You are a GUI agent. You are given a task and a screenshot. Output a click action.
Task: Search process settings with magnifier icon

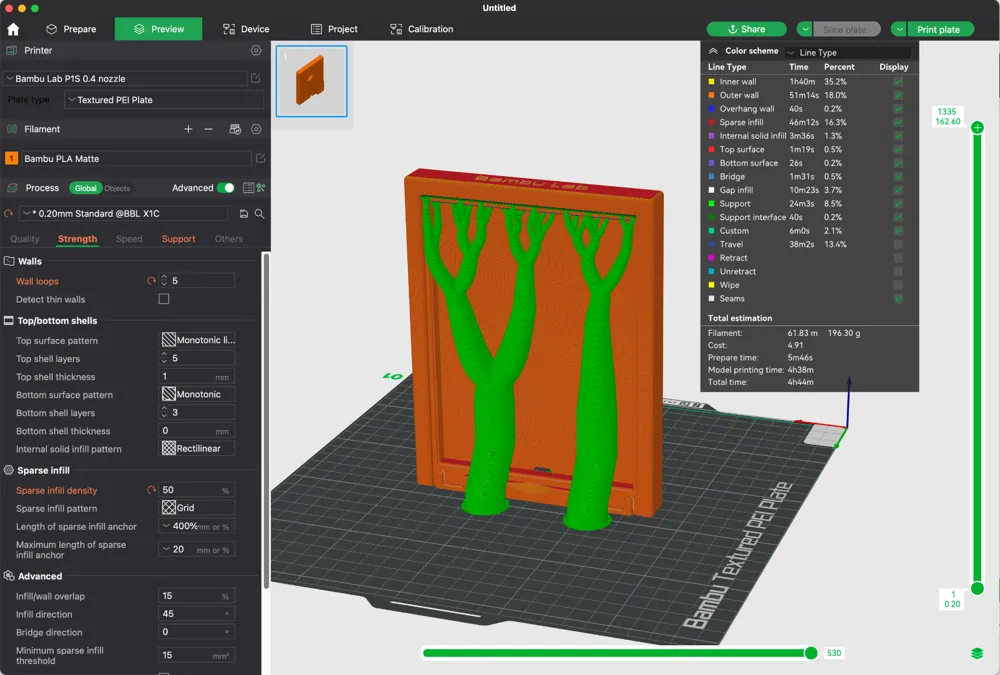[259, 214]
